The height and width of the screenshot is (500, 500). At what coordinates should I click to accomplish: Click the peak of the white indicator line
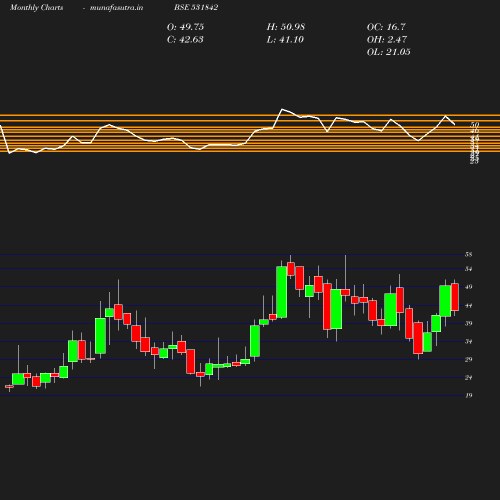click(x=282, y=109)
